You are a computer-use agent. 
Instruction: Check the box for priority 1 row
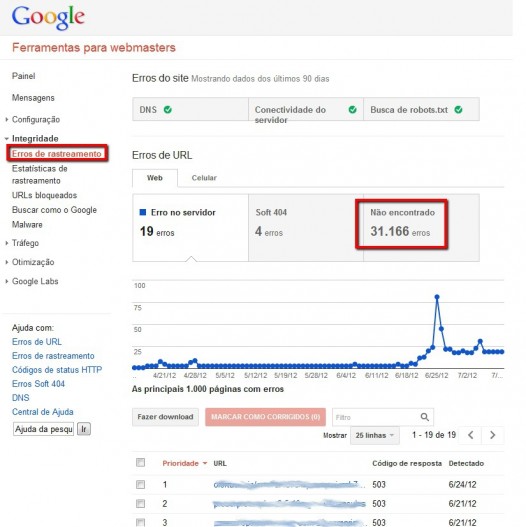[140, 484]
